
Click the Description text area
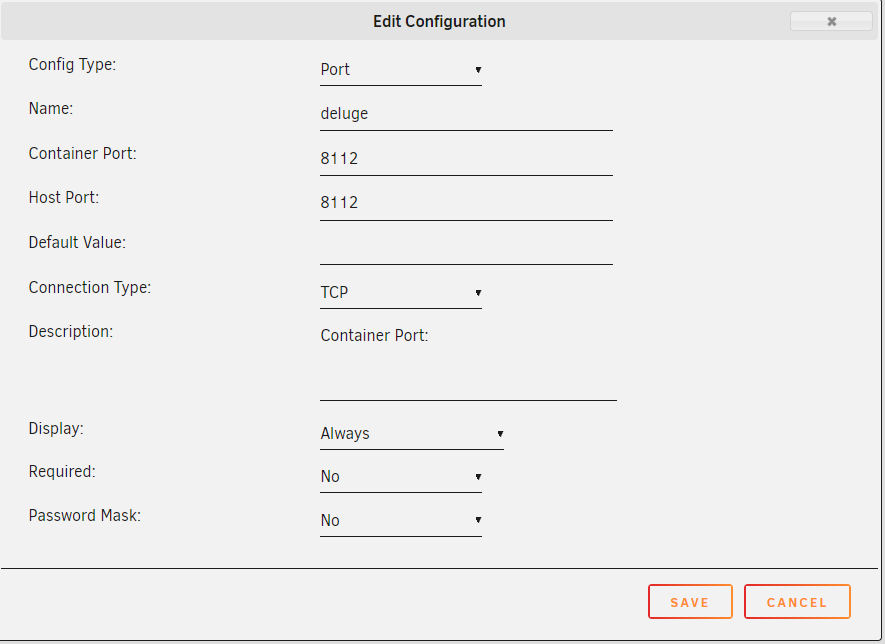[x=468, y=361]
